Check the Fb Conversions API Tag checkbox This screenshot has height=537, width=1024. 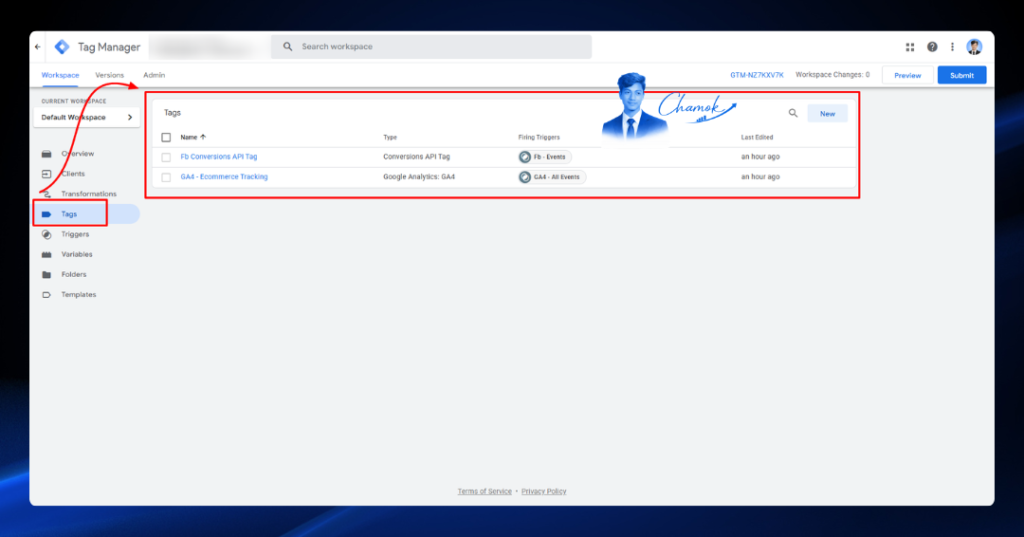point(166,157)
